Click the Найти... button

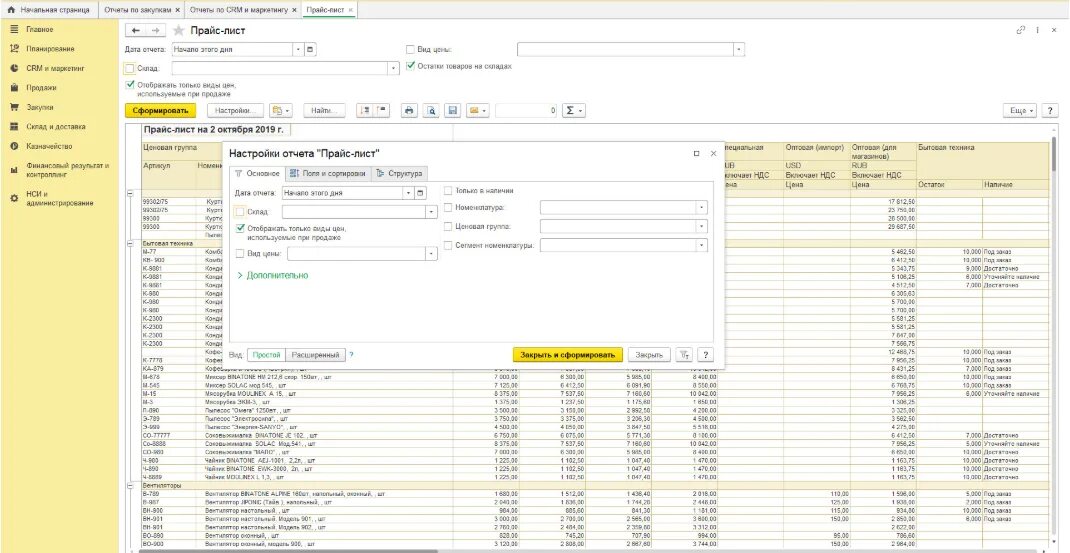(x=324, y=111)
